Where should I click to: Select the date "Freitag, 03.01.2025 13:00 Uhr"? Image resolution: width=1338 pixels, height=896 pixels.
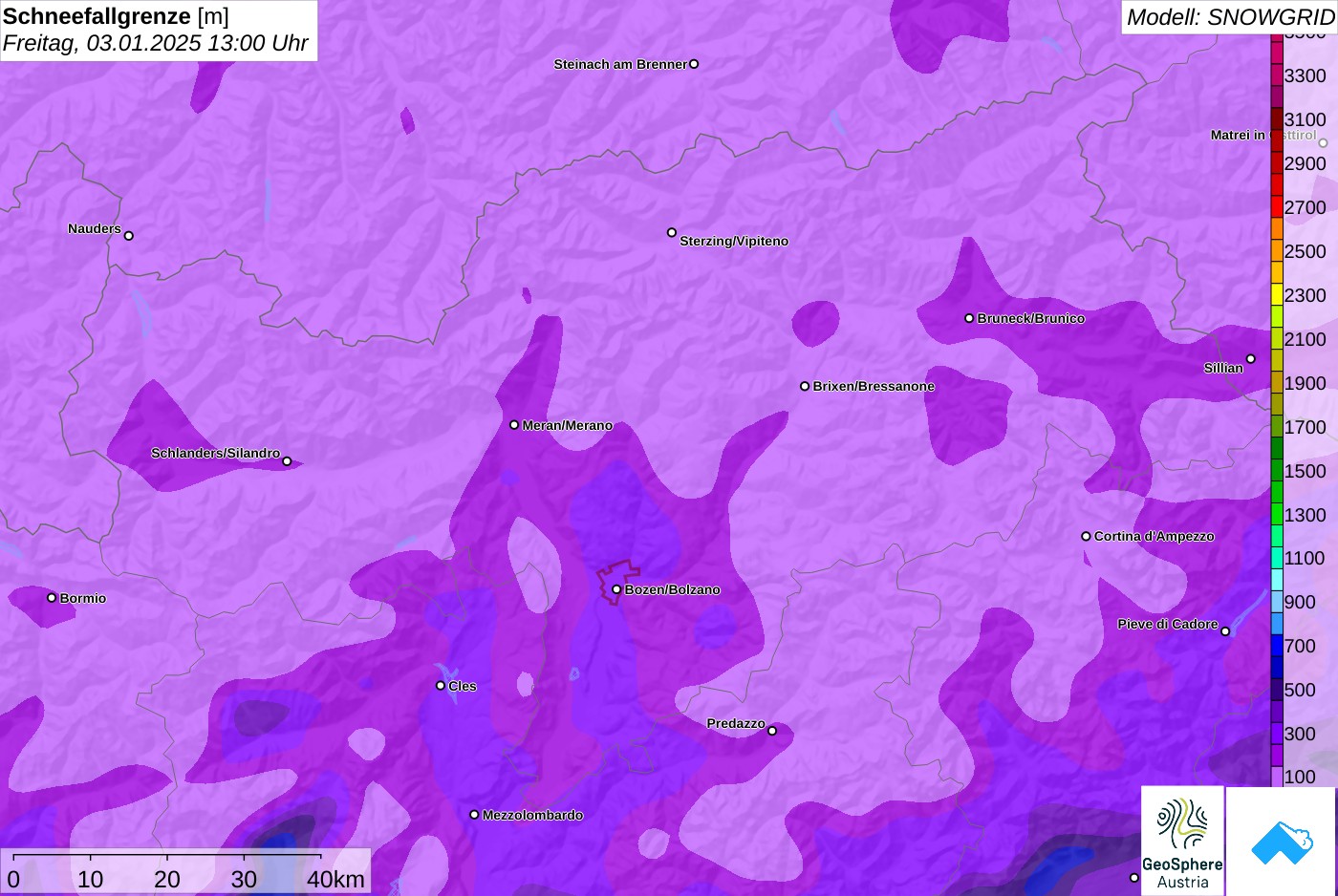click(156, 44)
